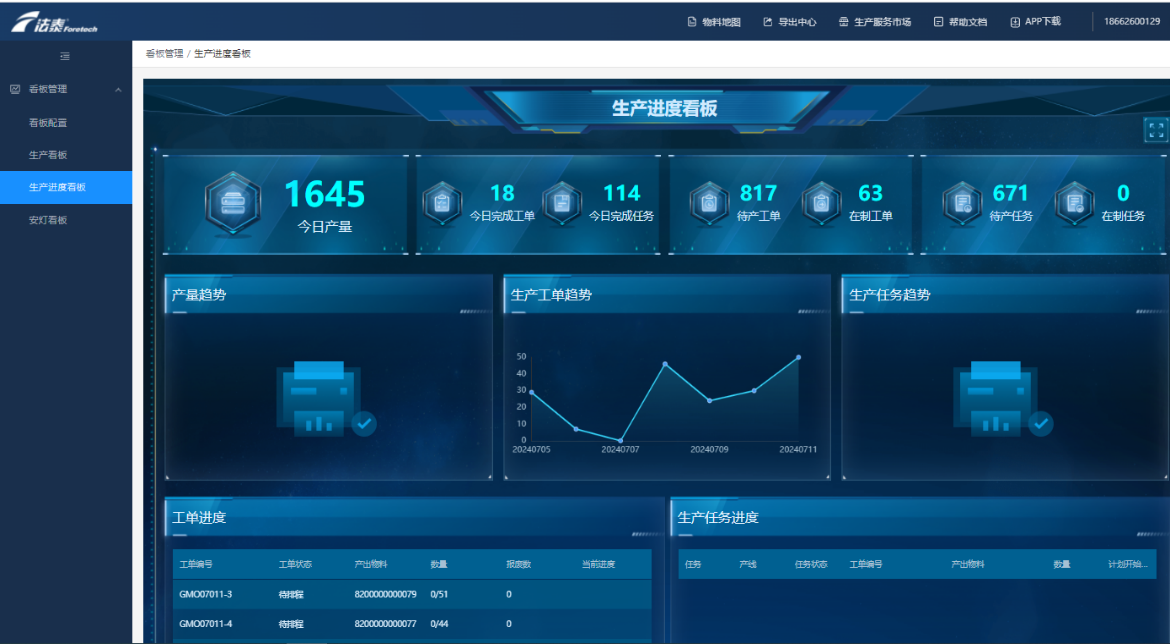Click the 114 今日完成任务 value

click(x=622, y=193)
